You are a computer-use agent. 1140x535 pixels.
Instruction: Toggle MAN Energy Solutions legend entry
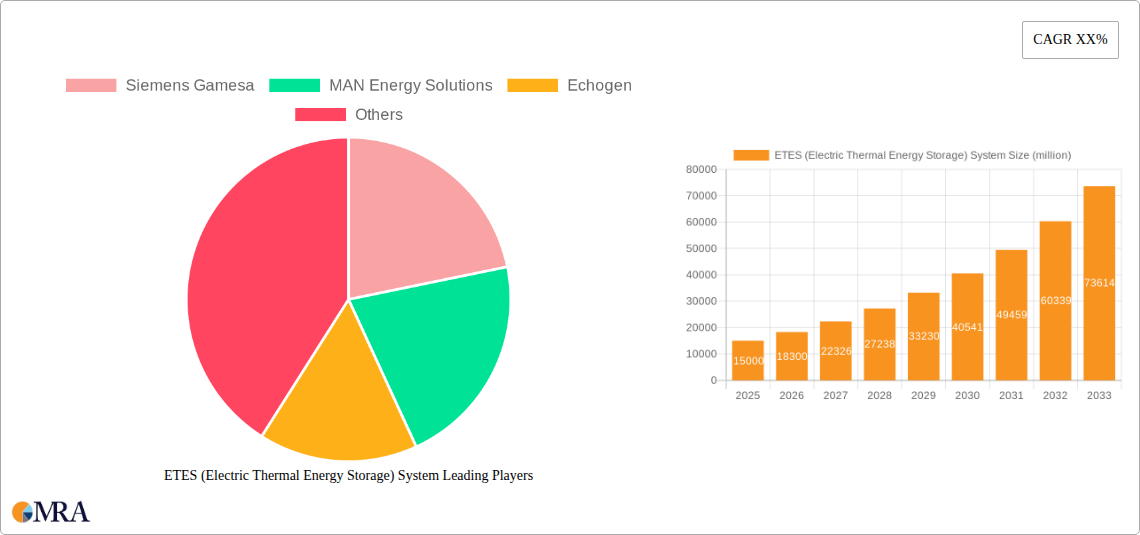point(381,86)
